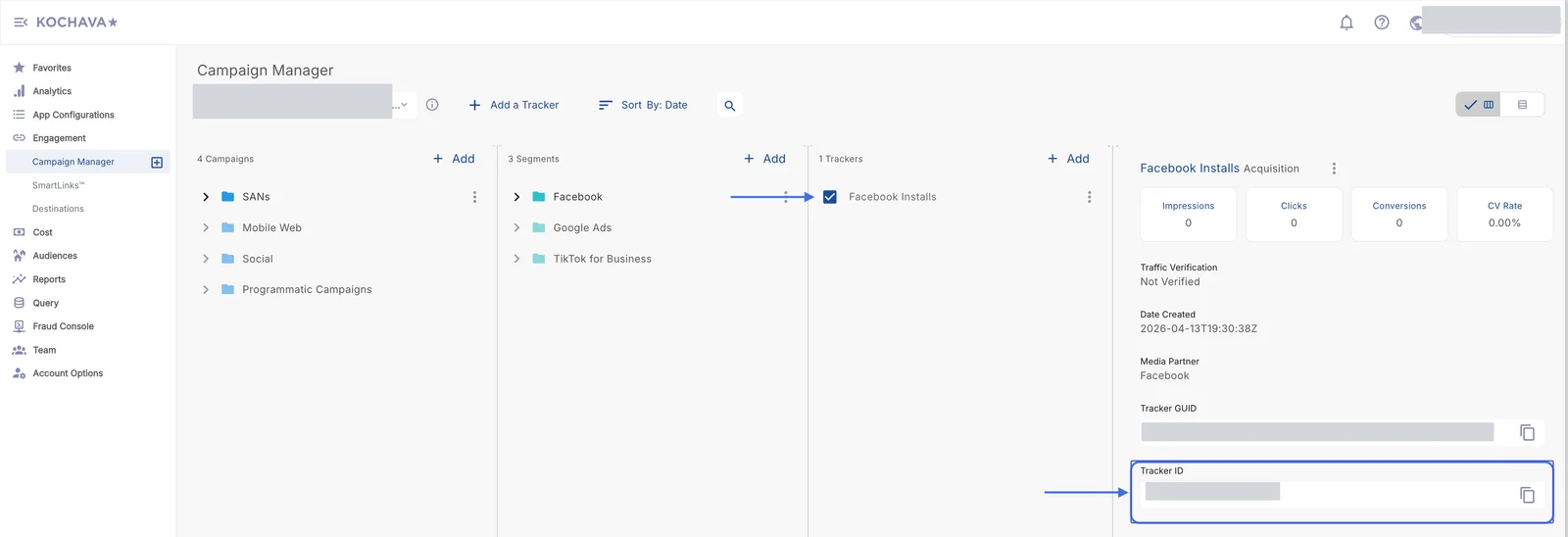The image size is (1568, 537).
Task: Copy the Tracker ID
Action: 1527,495
